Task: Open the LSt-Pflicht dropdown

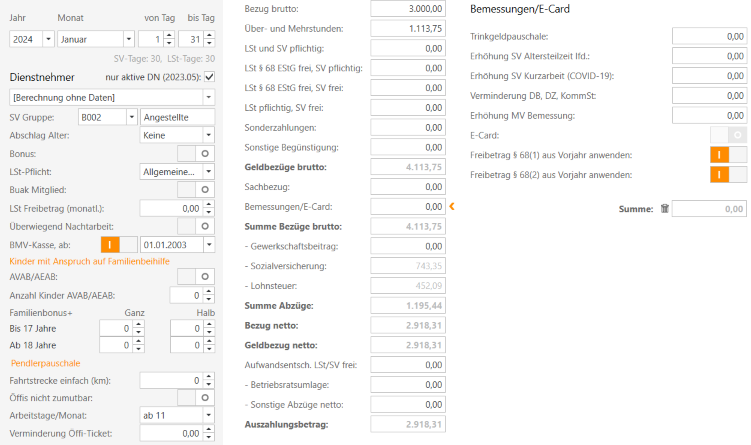Action: [x=209, y=171]
